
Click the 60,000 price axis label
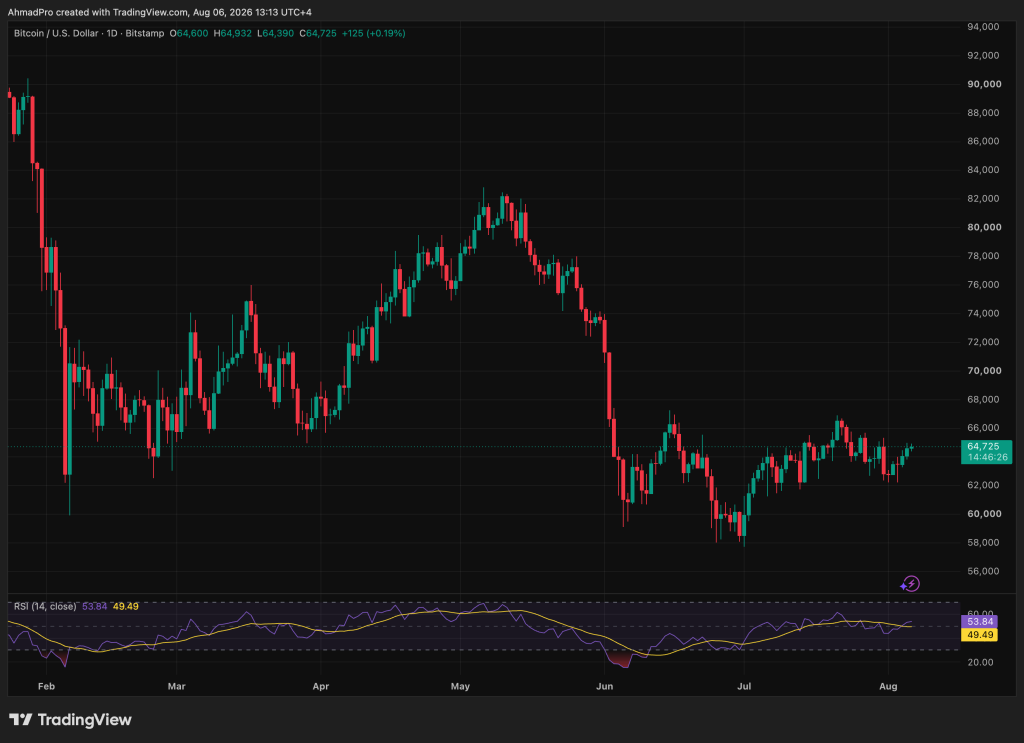[x=984, y=514]
